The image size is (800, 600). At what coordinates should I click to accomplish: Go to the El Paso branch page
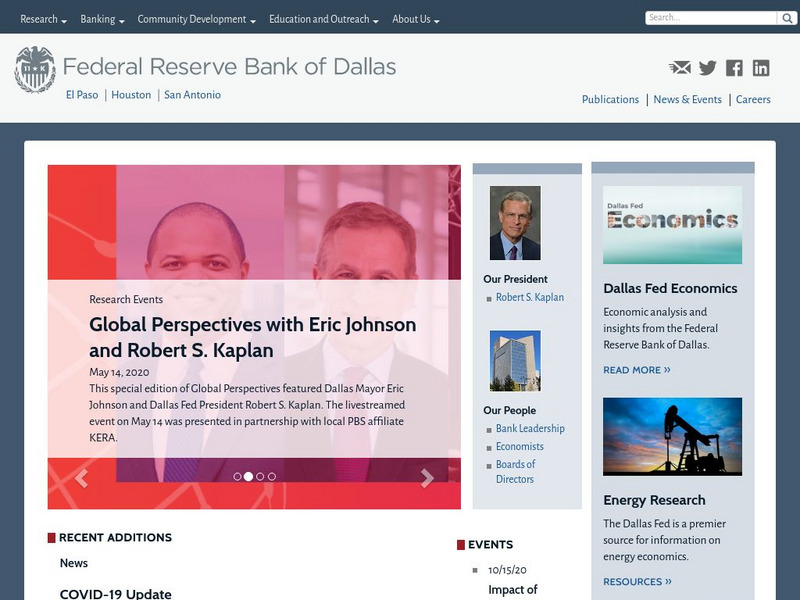tap(82, 95)
